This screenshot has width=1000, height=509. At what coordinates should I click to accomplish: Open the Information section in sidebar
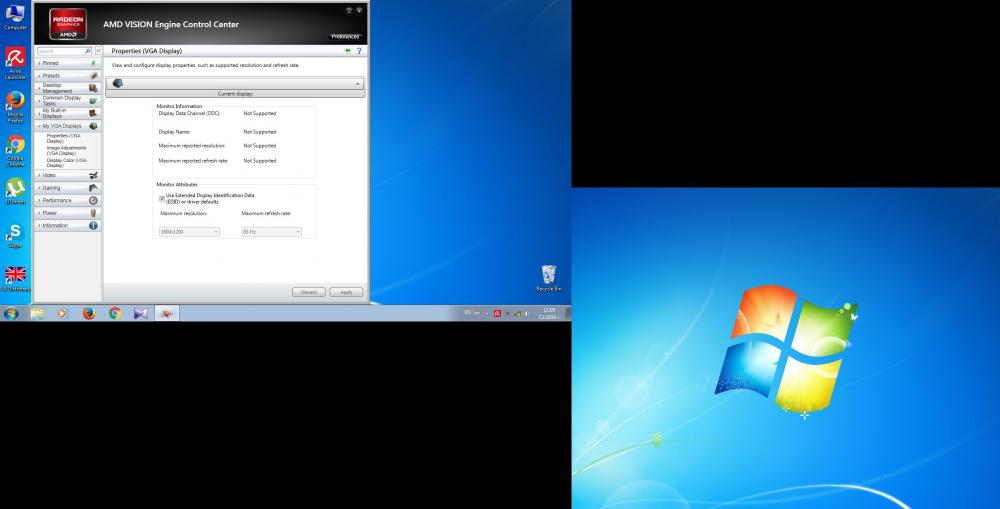tap(67, 225)
